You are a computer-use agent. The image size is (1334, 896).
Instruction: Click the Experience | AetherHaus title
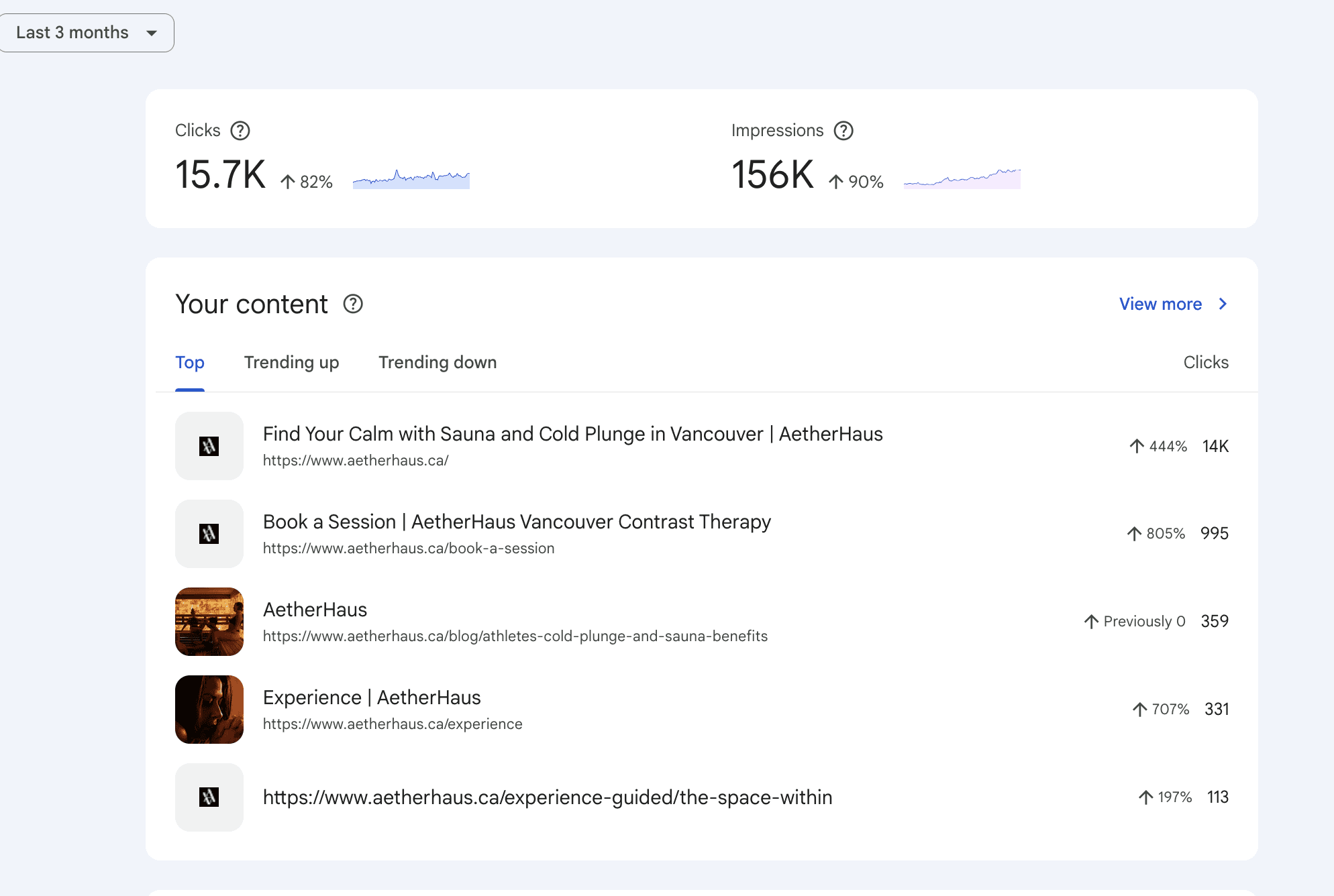[372, 697]
